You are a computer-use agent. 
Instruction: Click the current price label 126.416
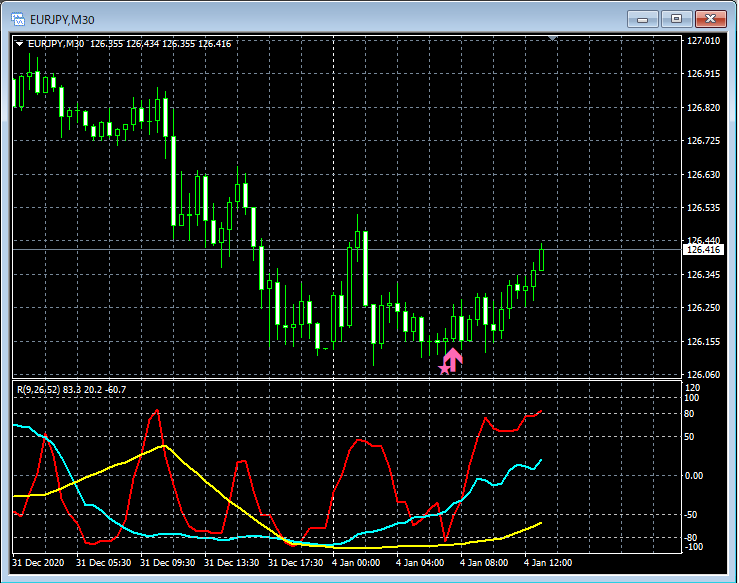coord(703,250)
